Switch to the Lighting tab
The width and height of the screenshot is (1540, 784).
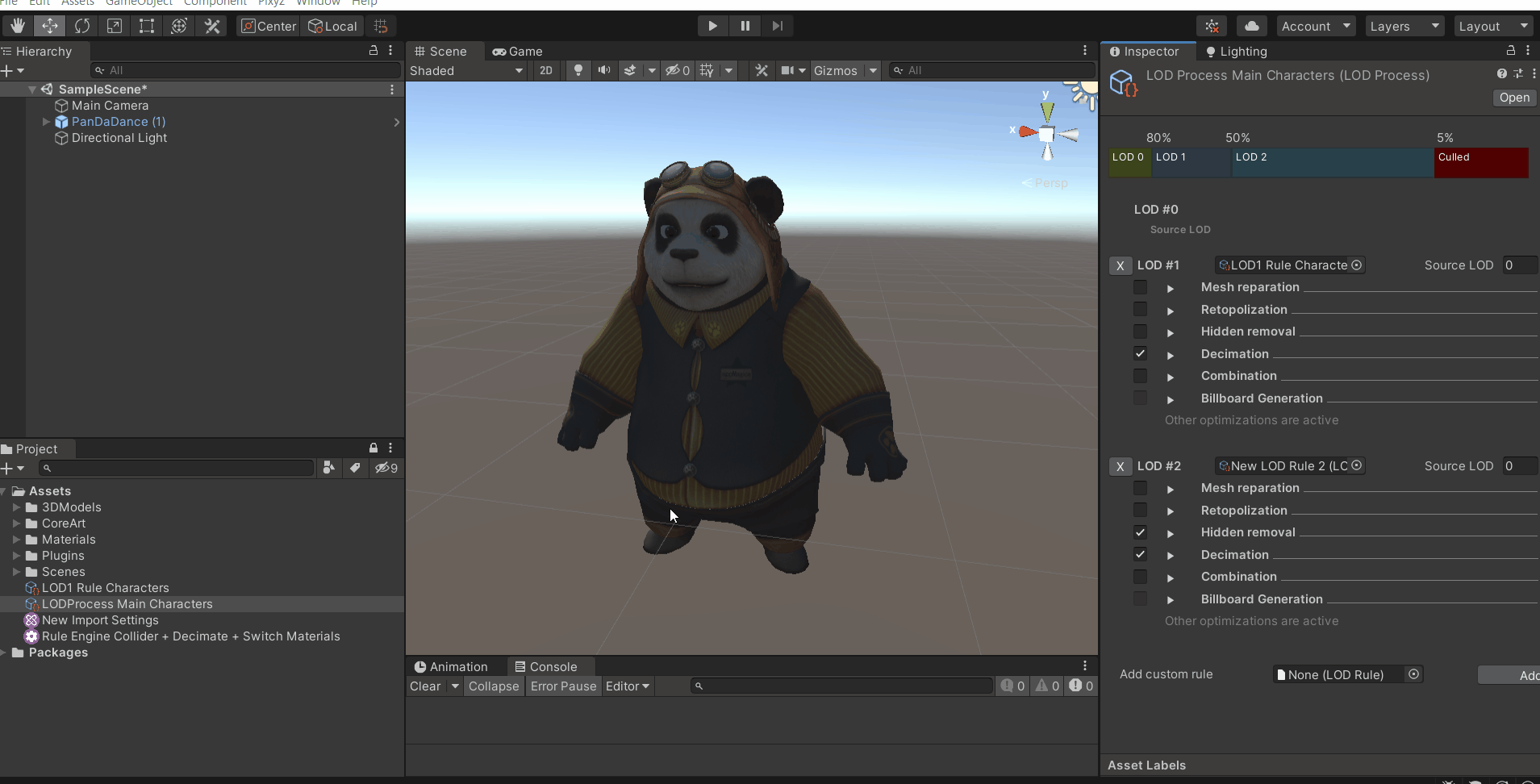coord(1236,52)
